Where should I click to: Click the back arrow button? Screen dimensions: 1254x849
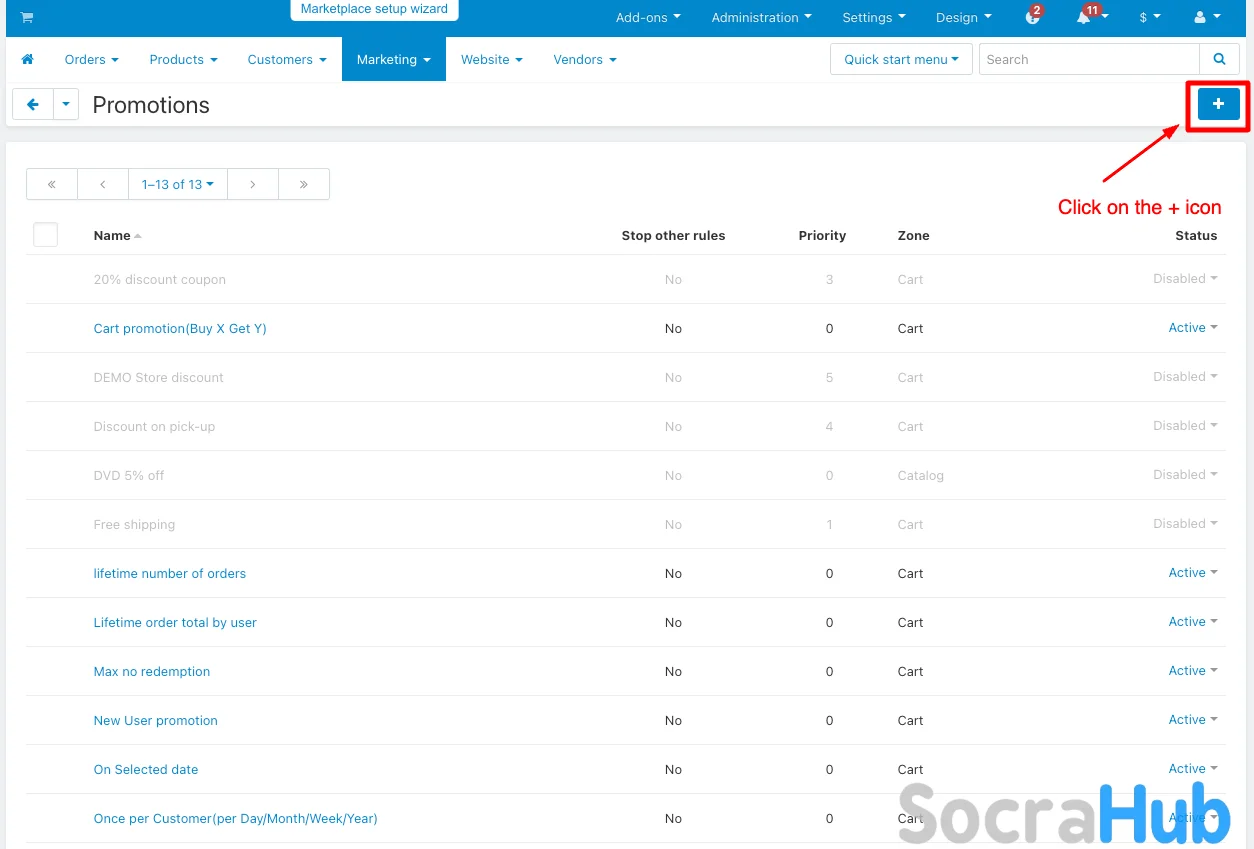[32, 104]
